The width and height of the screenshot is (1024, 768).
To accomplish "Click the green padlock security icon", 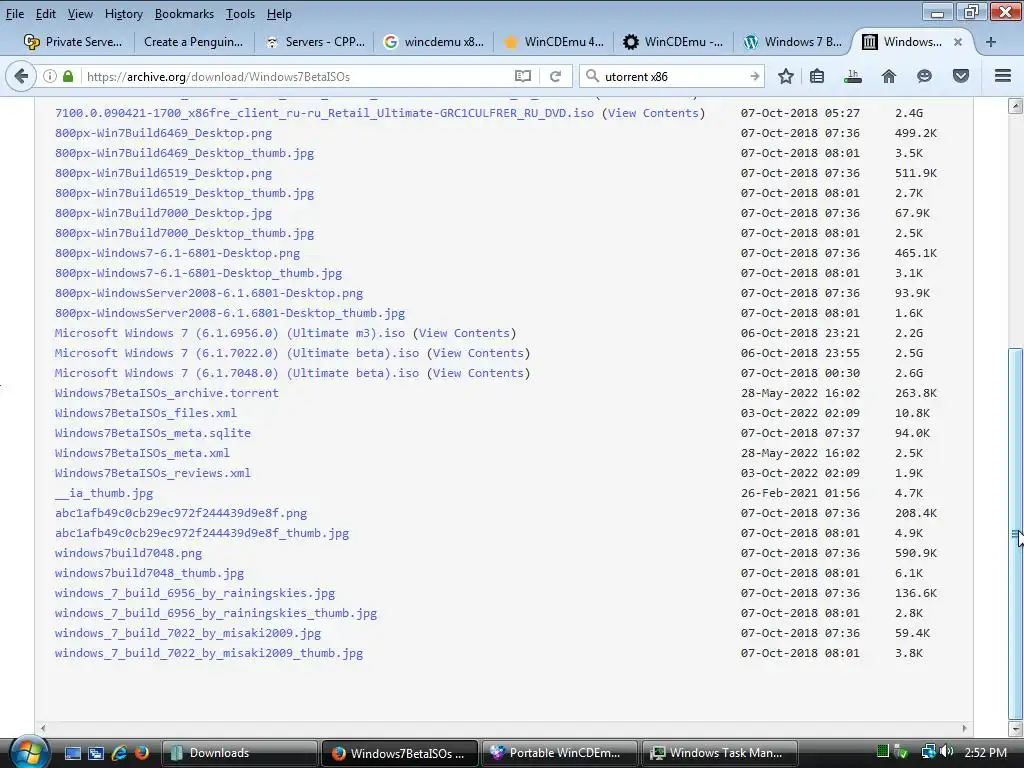I will tap(68, 76).
